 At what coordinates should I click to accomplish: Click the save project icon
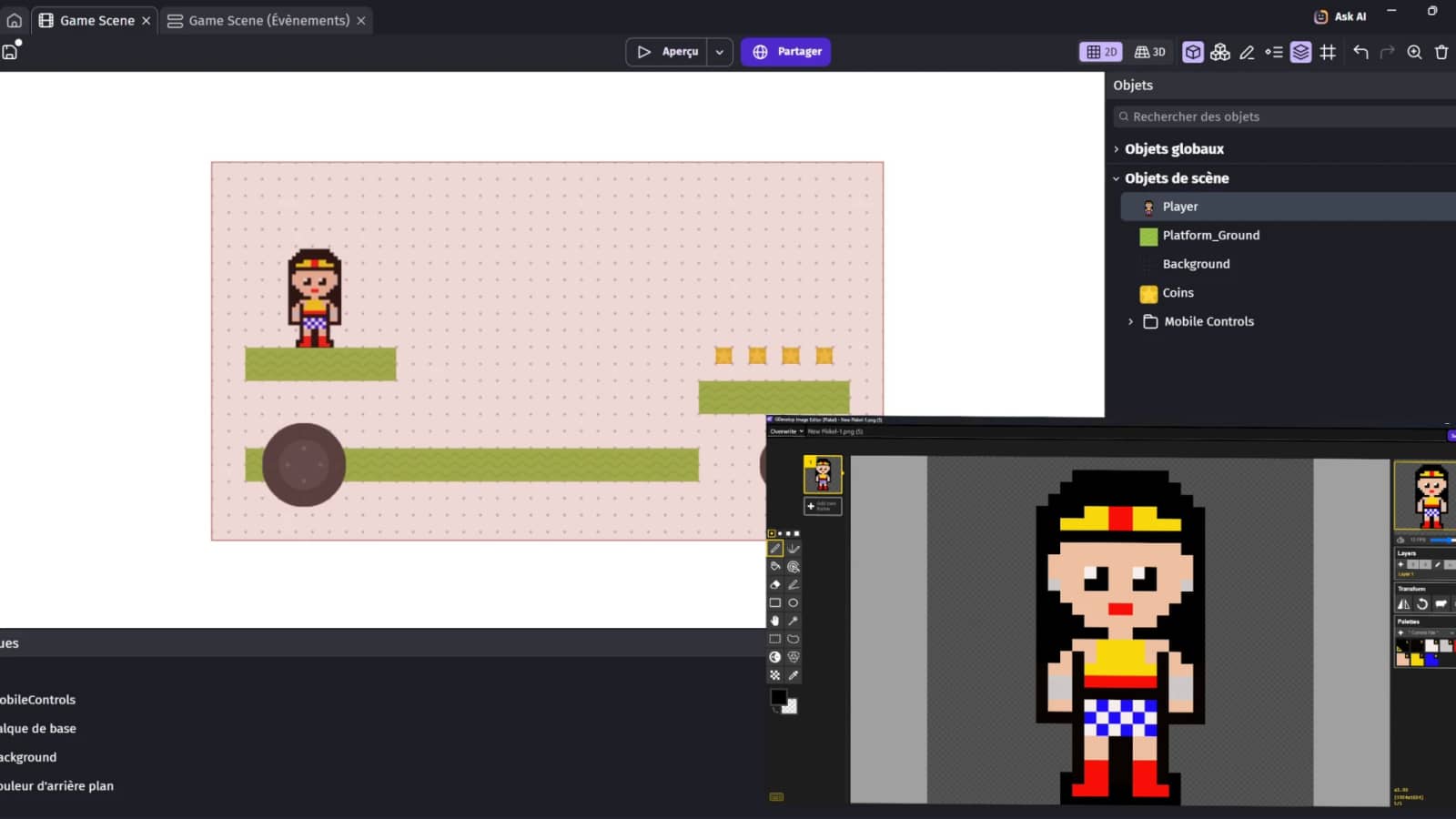(10, 52)
